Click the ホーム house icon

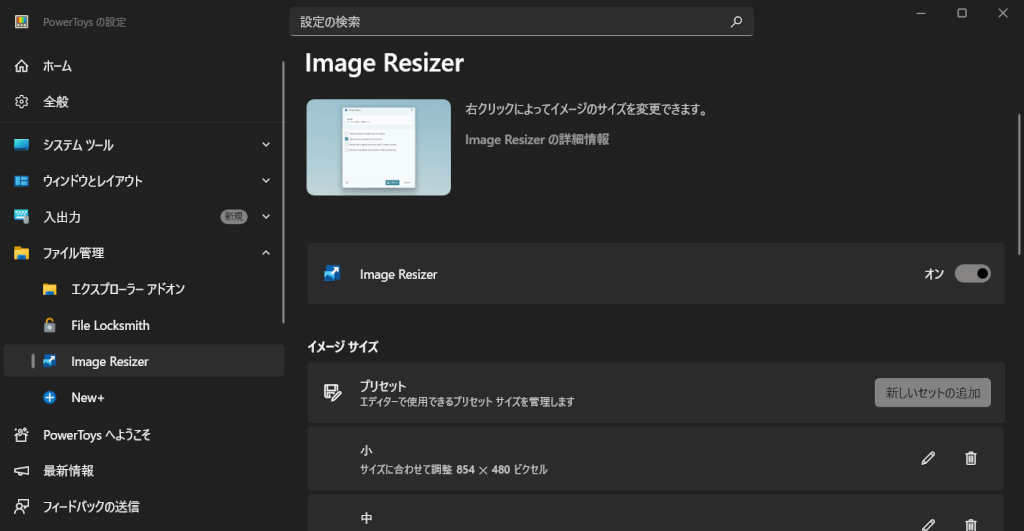[22, 66]
